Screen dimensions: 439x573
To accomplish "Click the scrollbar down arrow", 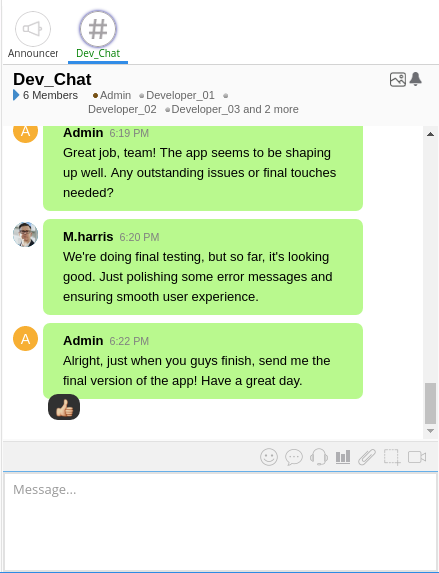I will 430,431.
